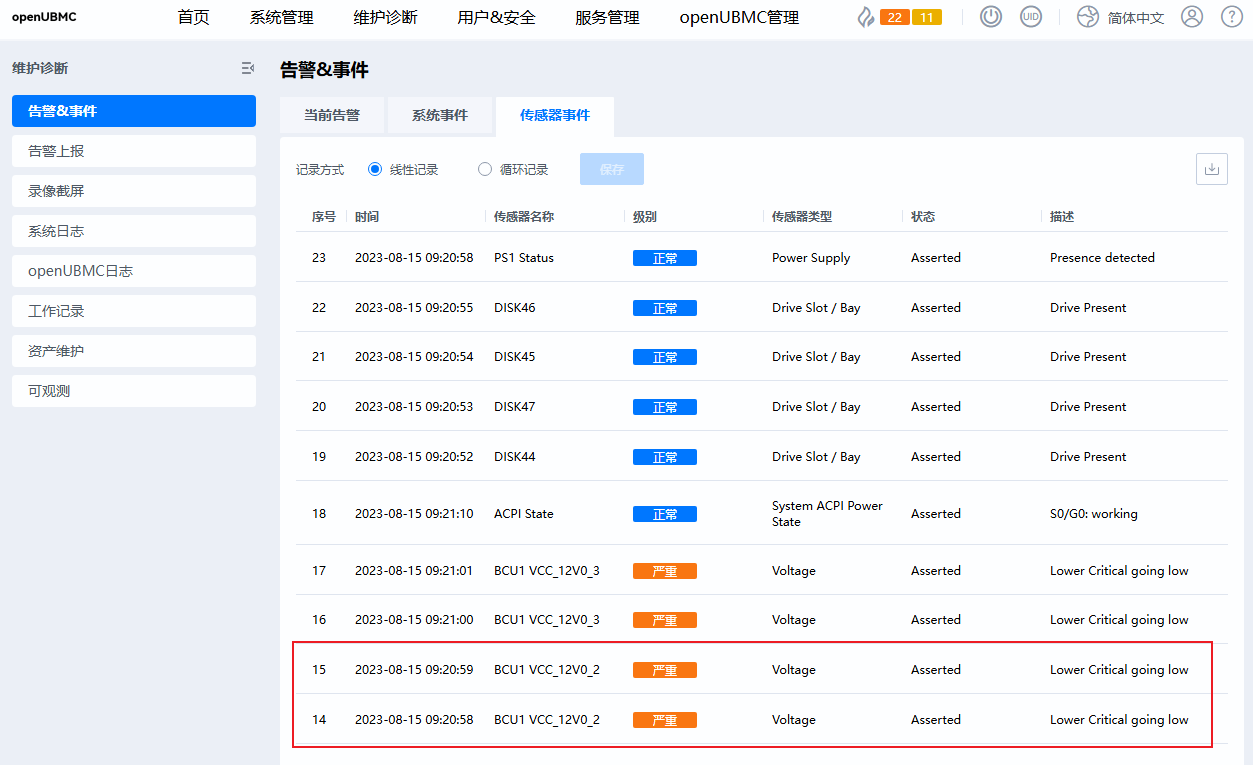Open the 用户&安全 top menu
Viewport: 1253px width, 765px height.
point(496,17)
